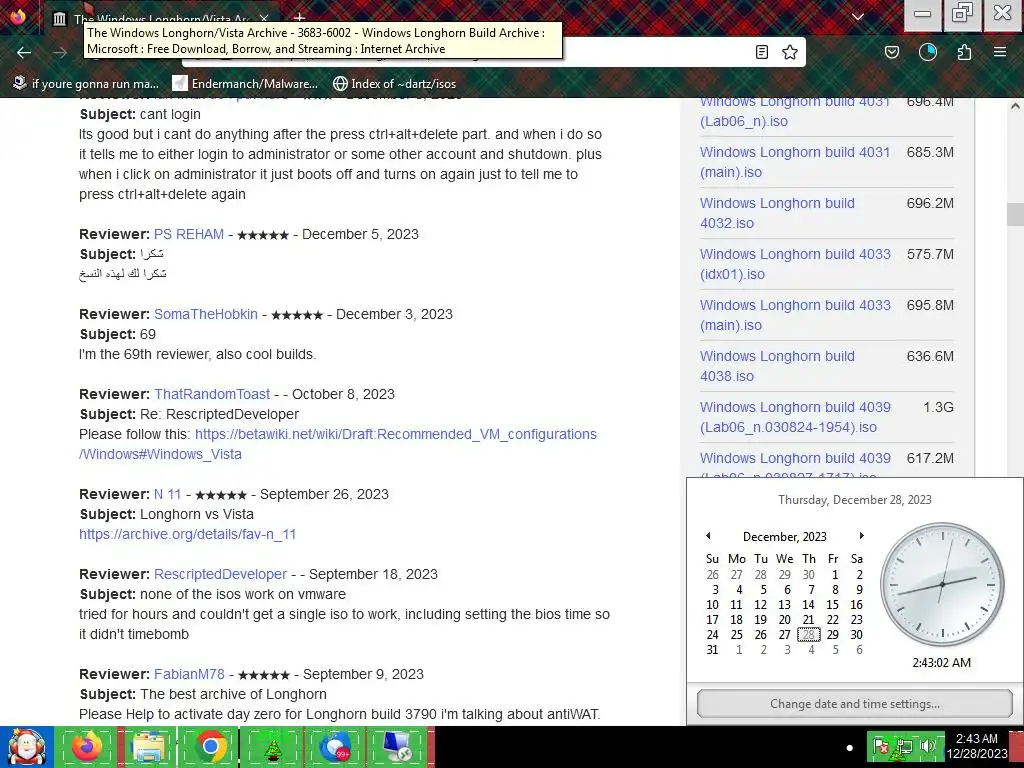Select December 28 in the calendar
Screen dimensions: 1024x768
(x=808, y=635)
